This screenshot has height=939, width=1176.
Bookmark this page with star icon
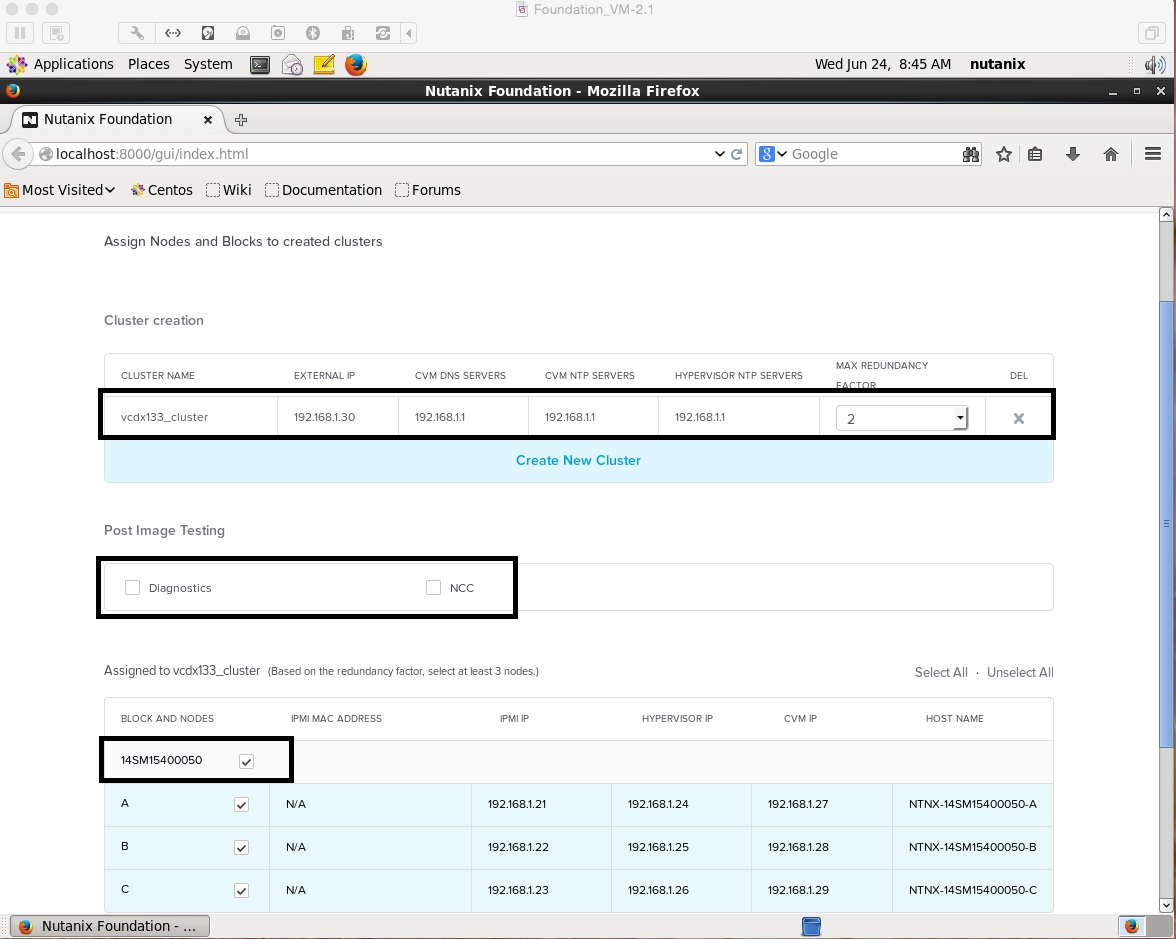[1003, 154]
